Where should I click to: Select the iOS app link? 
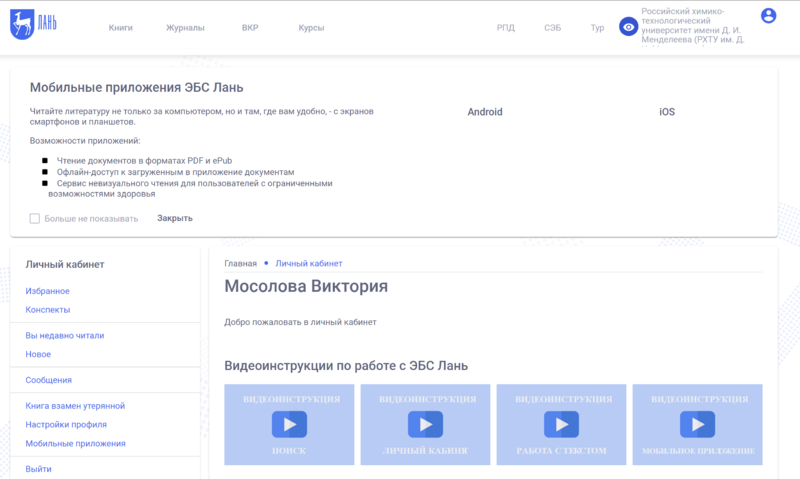[x=667, y=112]
